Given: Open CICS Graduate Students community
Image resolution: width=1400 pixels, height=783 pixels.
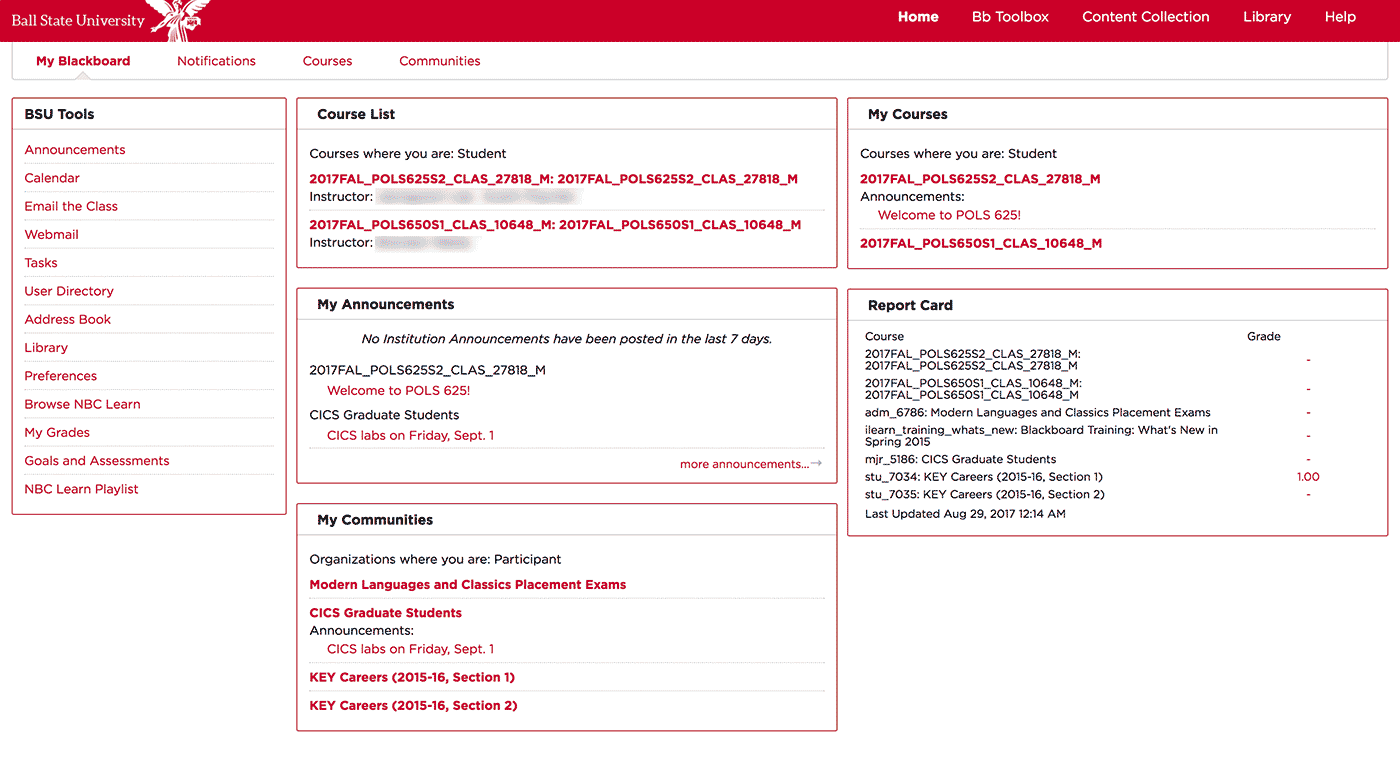Looking at the screenshot, I should (385, 613).
